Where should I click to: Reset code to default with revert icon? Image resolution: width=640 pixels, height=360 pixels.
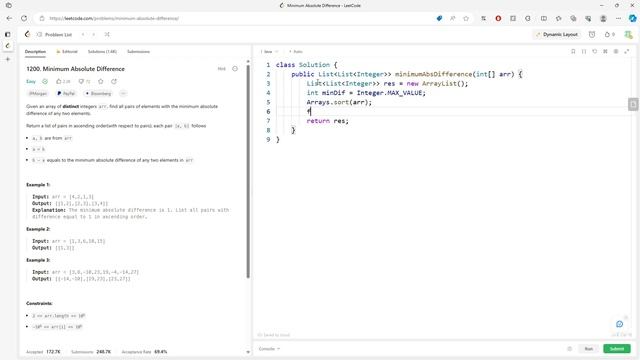[595, 51]
